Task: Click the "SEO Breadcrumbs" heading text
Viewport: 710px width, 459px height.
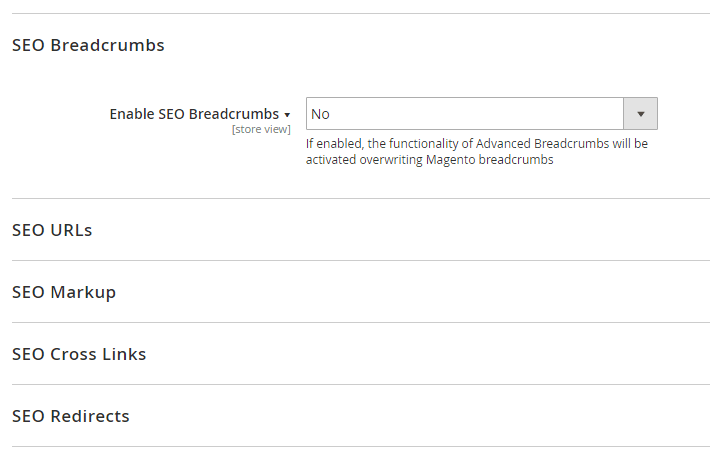Action: coord(88,45)
